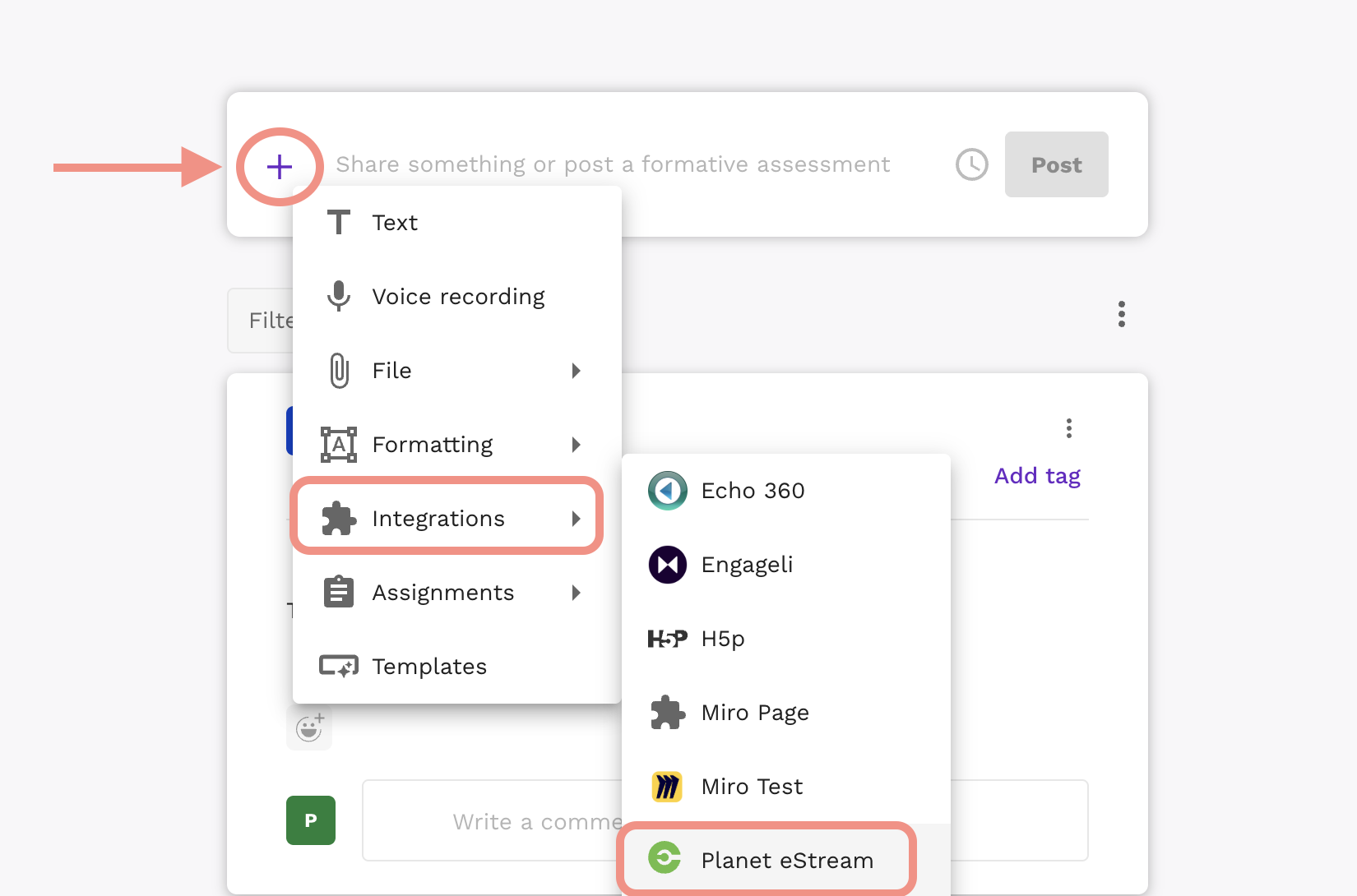Viewport: 1357px width, 896px height.
Task: Click the Formatting text-box icon
Action: point(339,445)
